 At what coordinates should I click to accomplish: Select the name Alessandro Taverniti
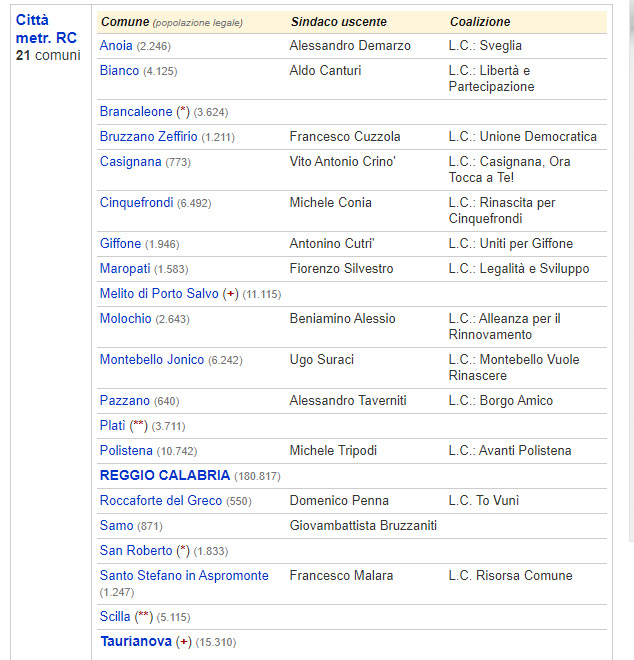click(x=348, y=400)
